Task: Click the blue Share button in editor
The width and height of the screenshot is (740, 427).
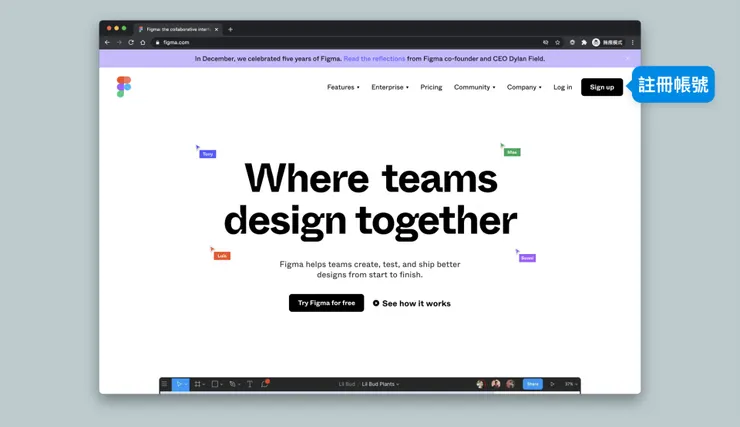Action: click(533, 384)
